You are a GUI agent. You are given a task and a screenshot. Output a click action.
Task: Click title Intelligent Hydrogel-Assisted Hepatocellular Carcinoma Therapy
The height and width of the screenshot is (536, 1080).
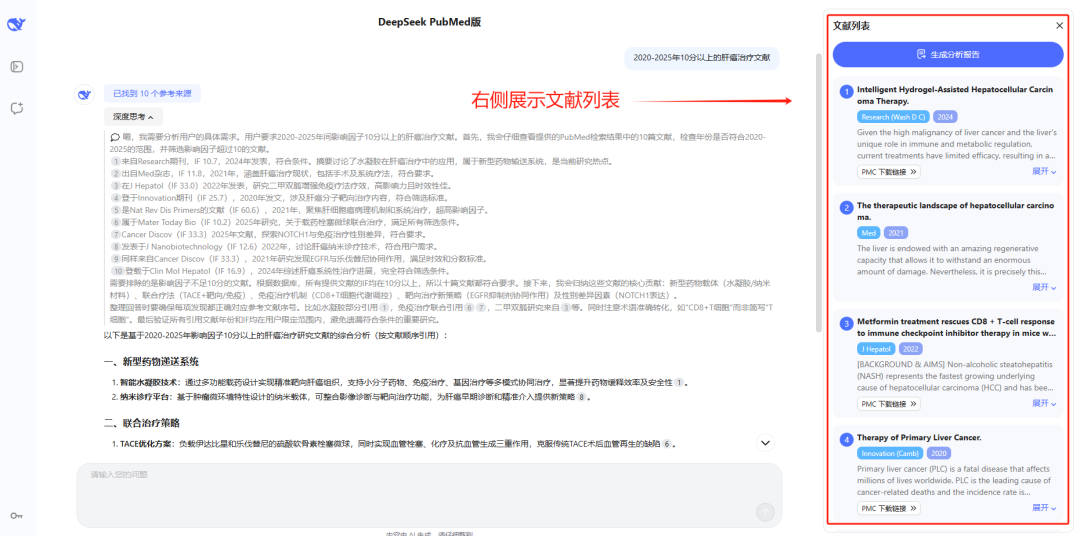coord(955,95)
